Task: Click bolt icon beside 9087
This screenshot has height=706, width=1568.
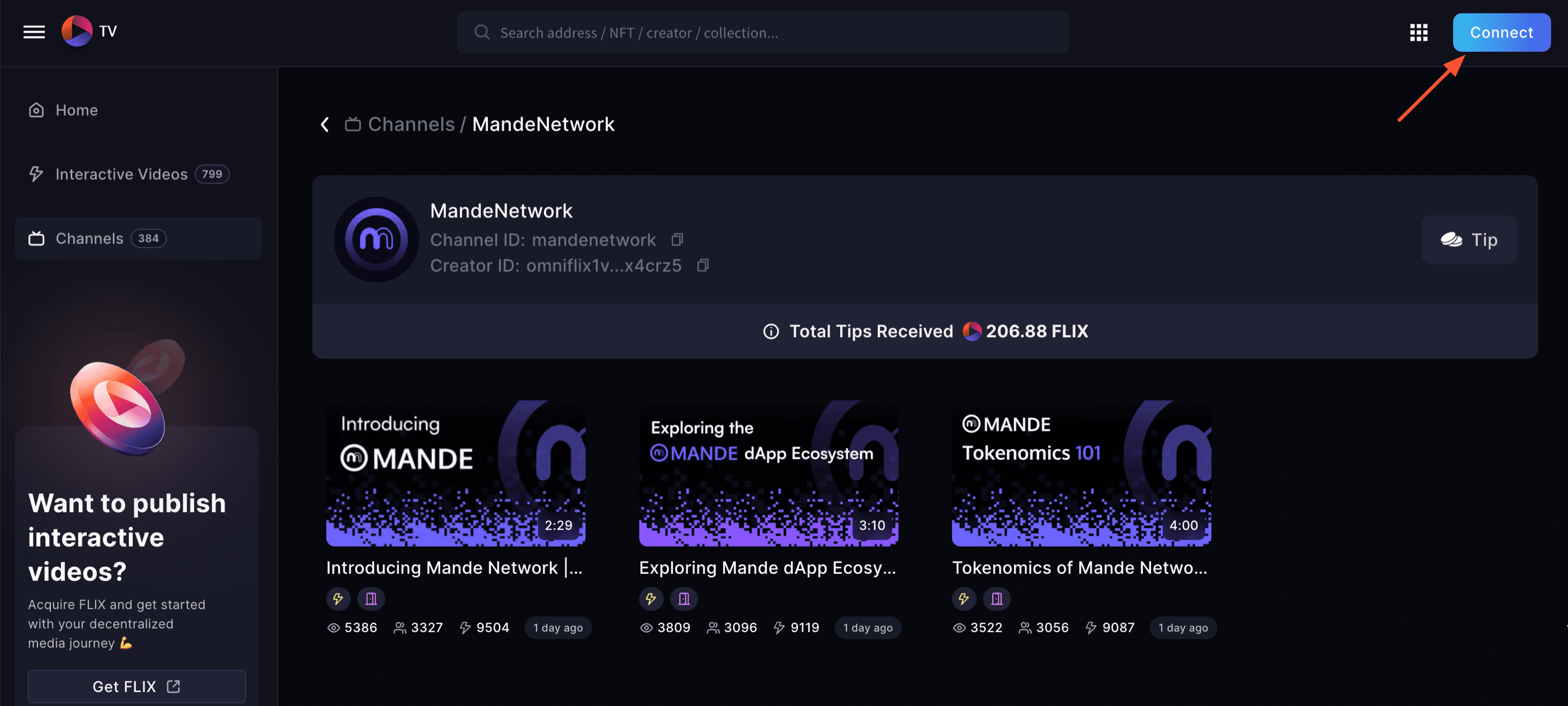Action: click(x=1091, y=627)
